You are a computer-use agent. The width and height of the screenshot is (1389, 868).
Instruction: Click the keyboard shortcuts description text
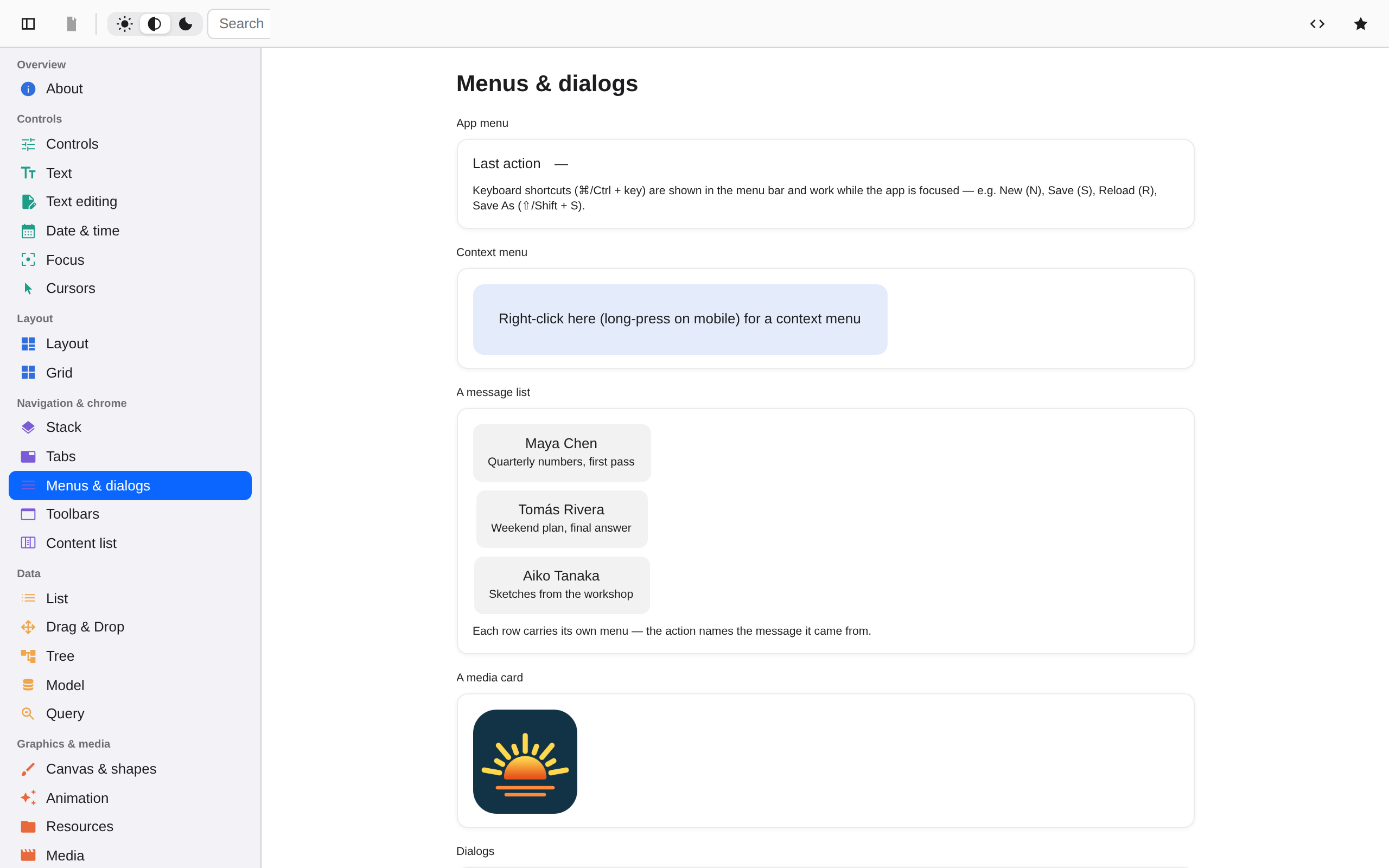click(814, 198)
